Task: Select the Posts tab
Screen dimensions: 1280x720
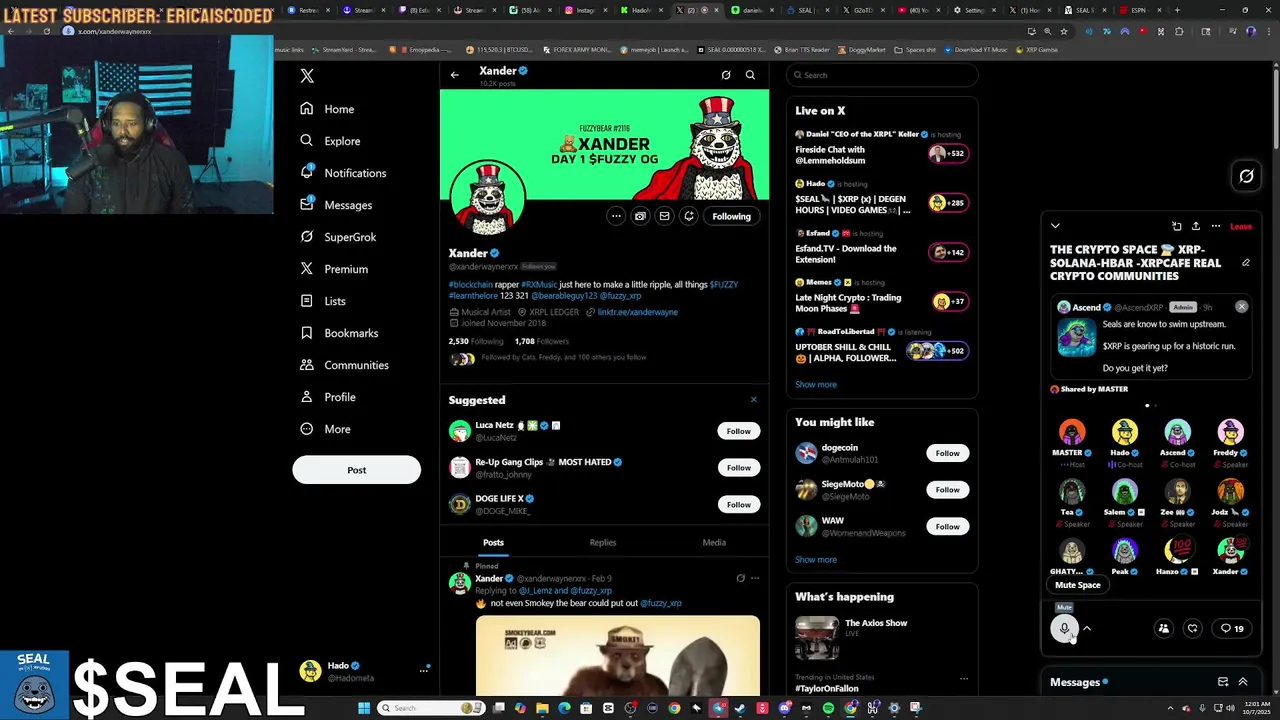Action: (493, 542)
